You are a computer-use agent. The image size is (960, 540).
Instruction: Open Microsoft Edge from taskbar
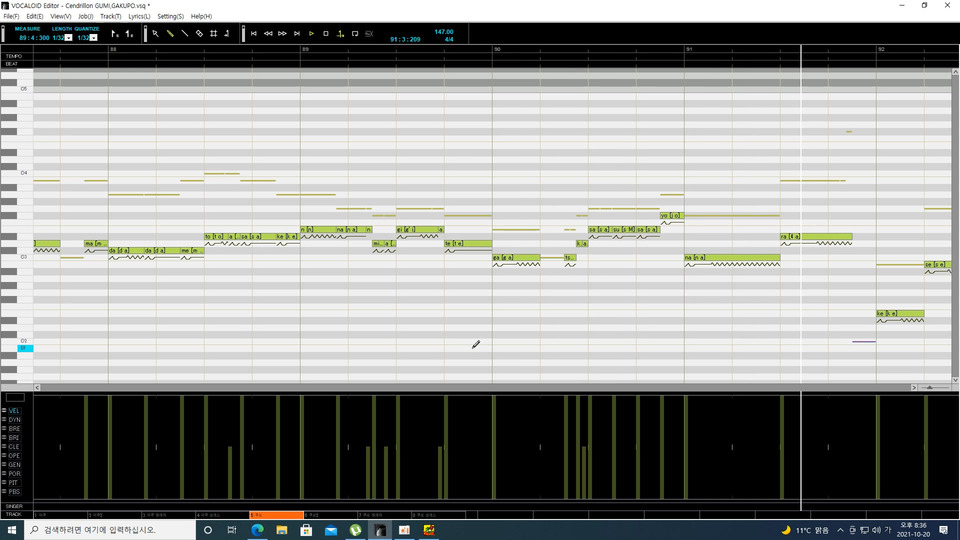pos(257,530)
